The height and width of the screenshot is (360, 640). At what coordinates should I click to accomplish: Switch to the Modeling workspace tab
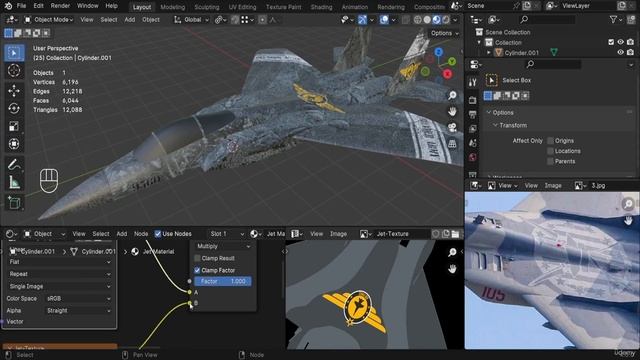coord(173,7)
